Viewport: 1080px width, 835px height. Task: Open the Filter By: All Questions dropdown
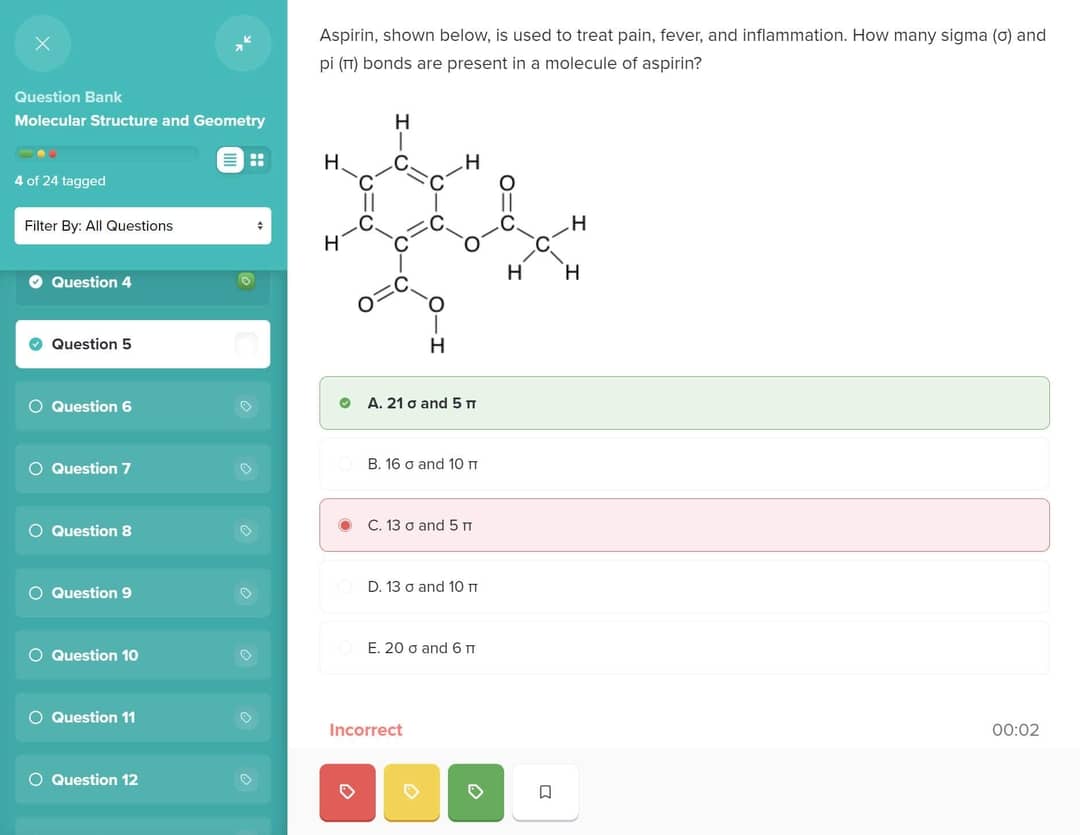point(143,225)
